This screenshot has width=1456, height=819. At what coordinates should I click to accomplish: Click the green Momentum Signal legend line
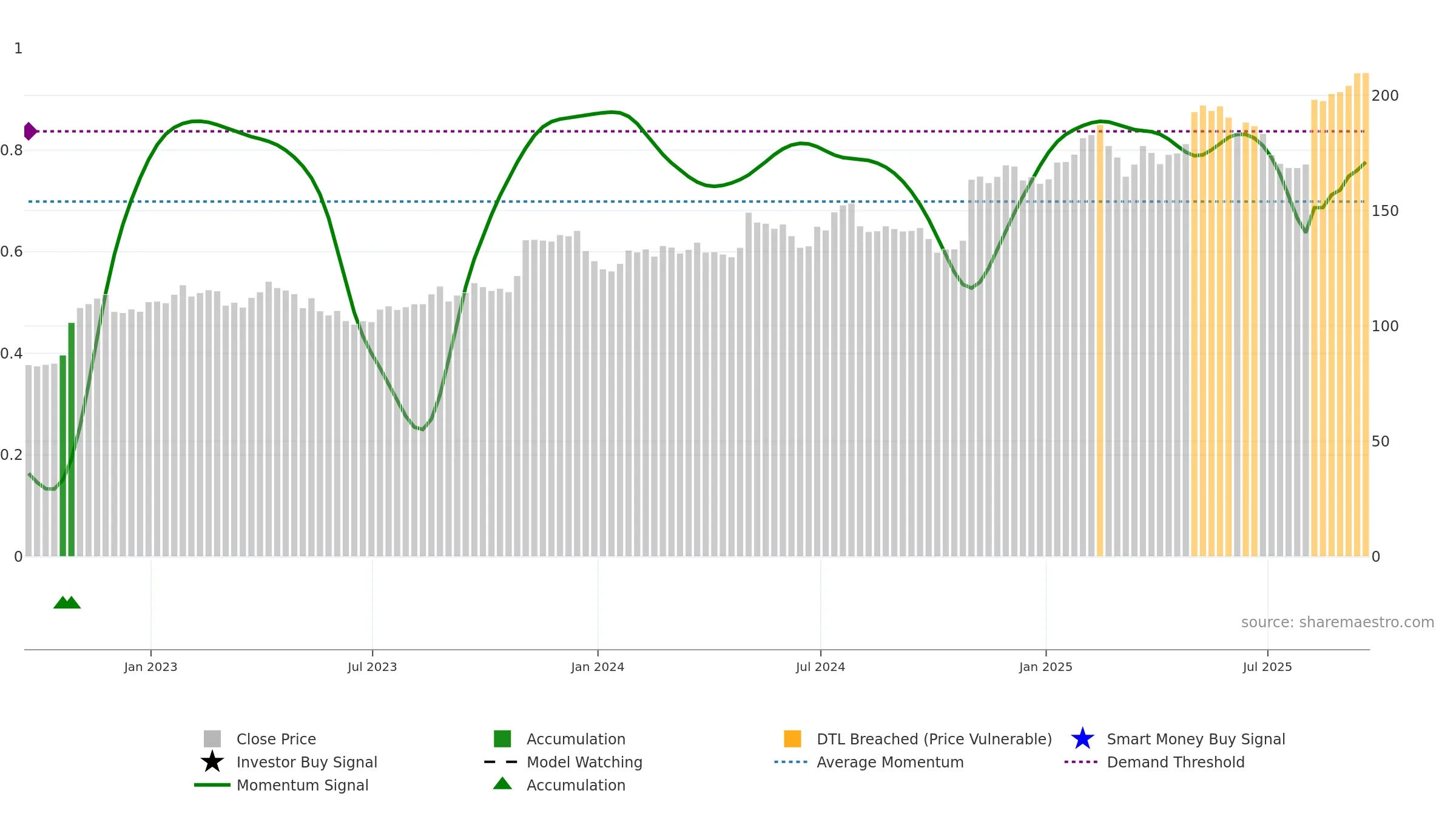coord(212,785)
